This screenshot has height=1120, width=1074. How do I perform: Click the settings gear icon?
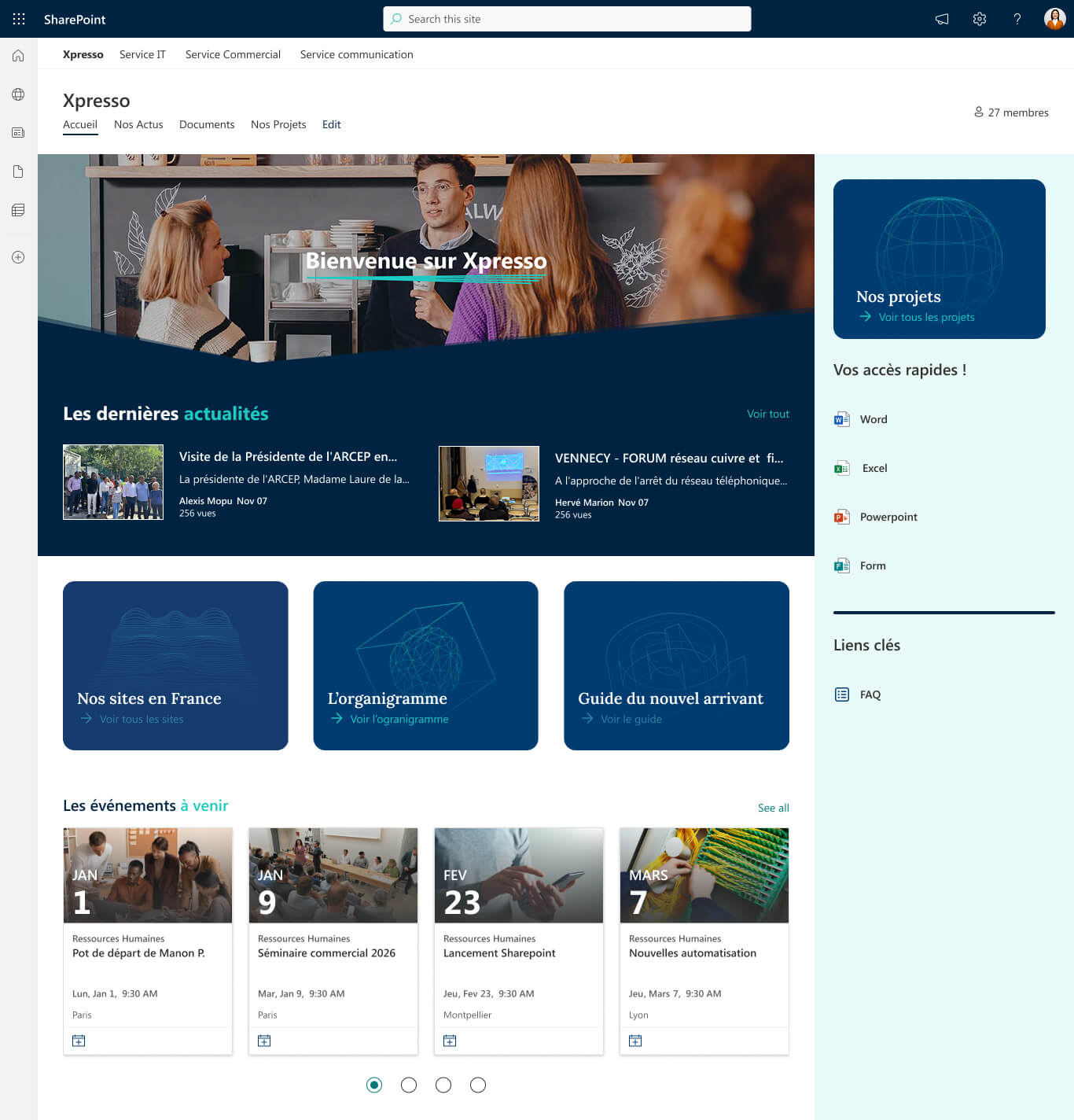coord(979,19)
